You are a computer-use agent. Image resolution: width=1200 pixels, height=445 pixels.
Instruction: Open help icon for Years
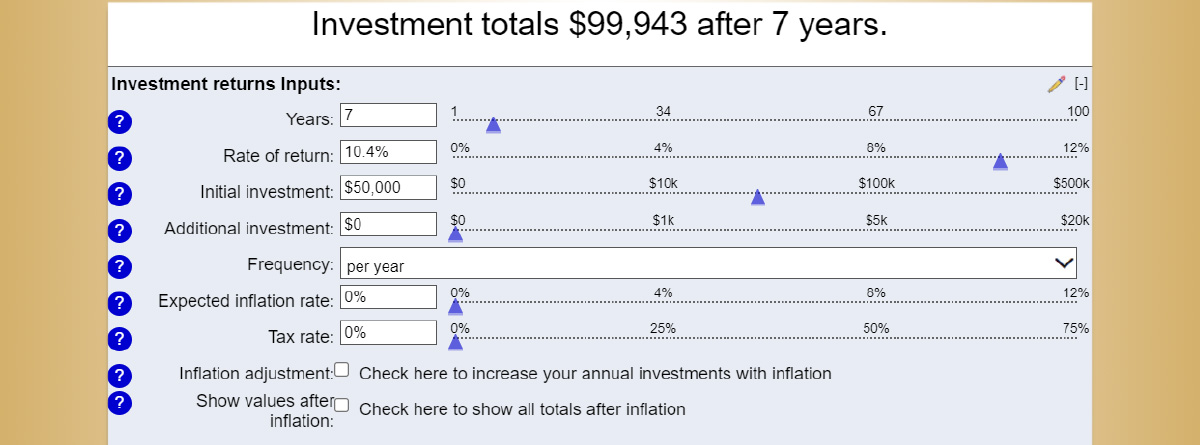click(119, 122)
